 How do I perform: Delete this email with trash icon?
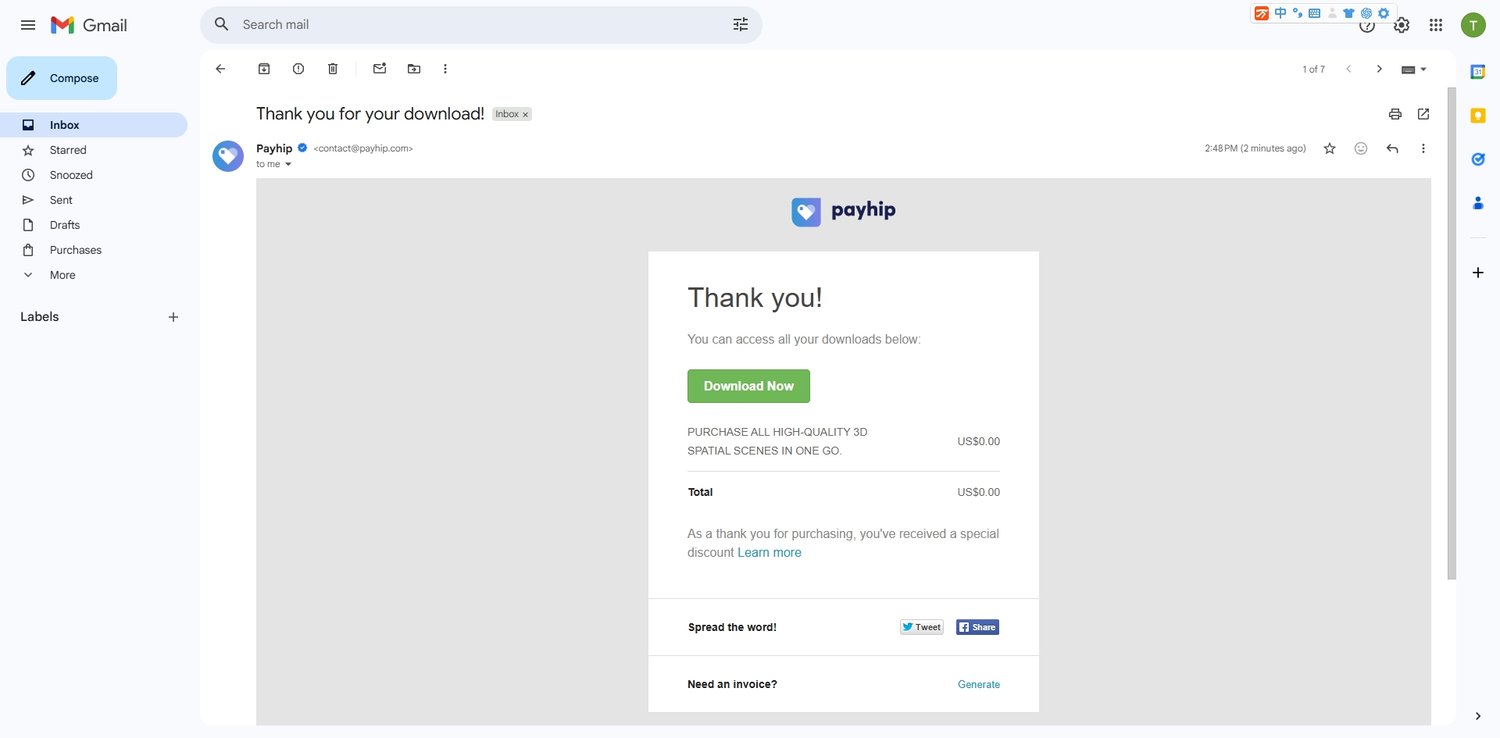(x=333, y=69)
